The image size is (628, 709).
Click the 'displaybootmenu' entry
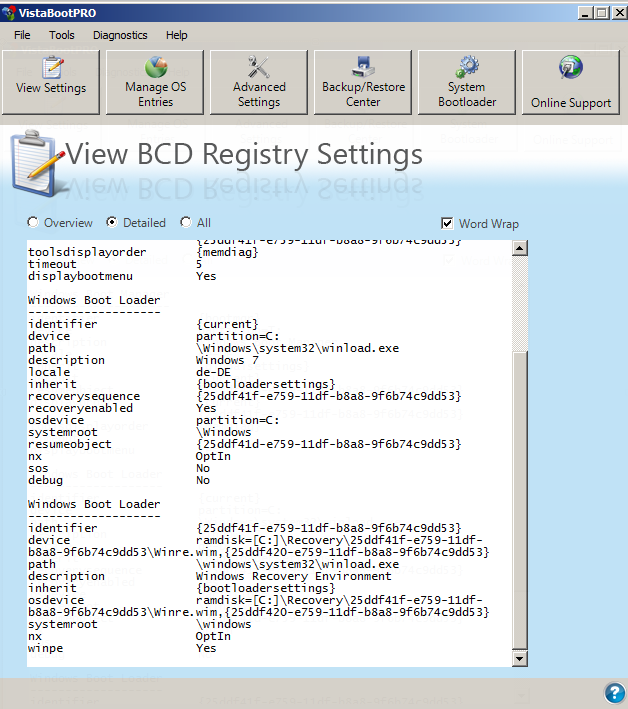(80, 276)
